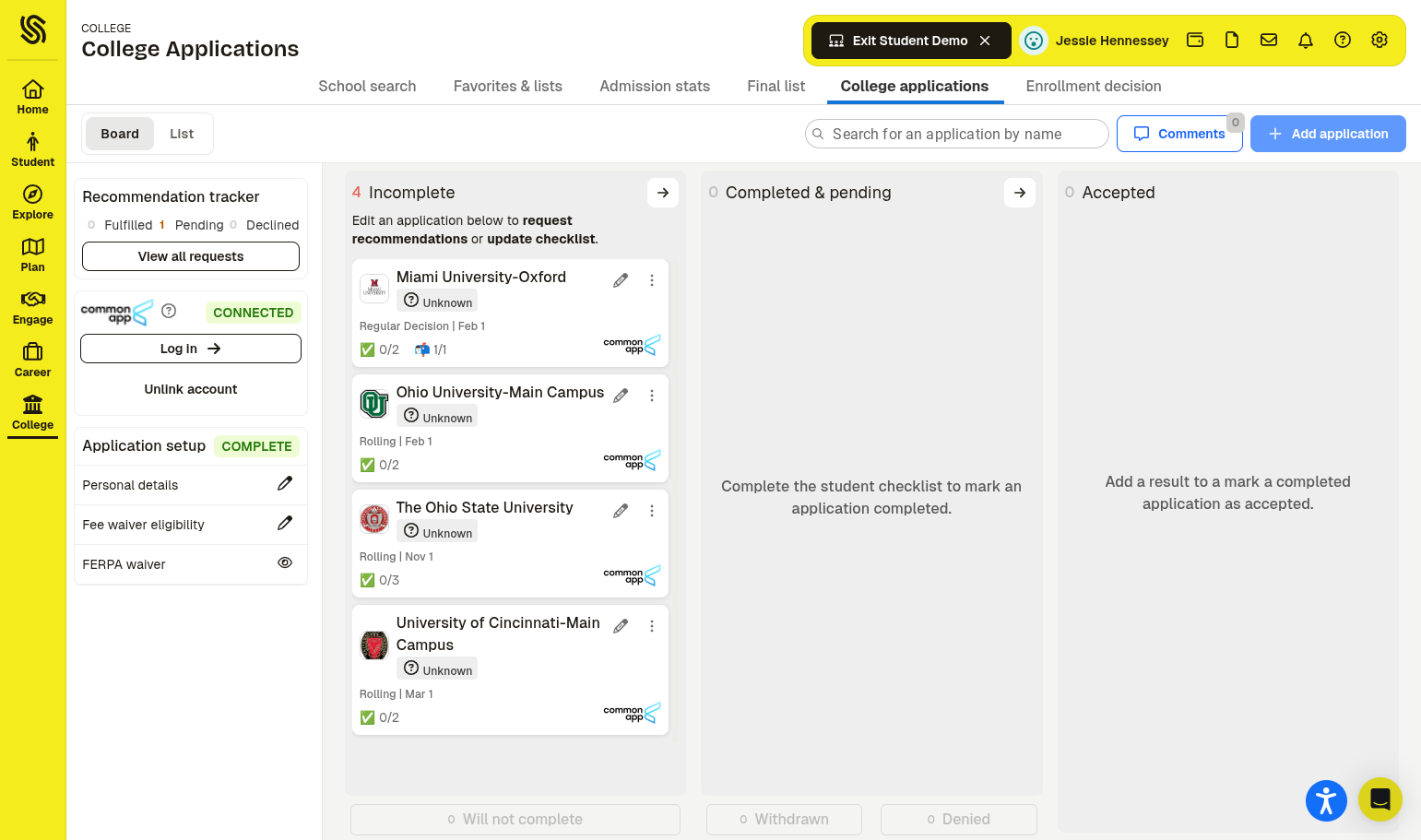Viewport: 1421px width, 840px height.
Task: Go to the Final list tab
Action: 776,86
